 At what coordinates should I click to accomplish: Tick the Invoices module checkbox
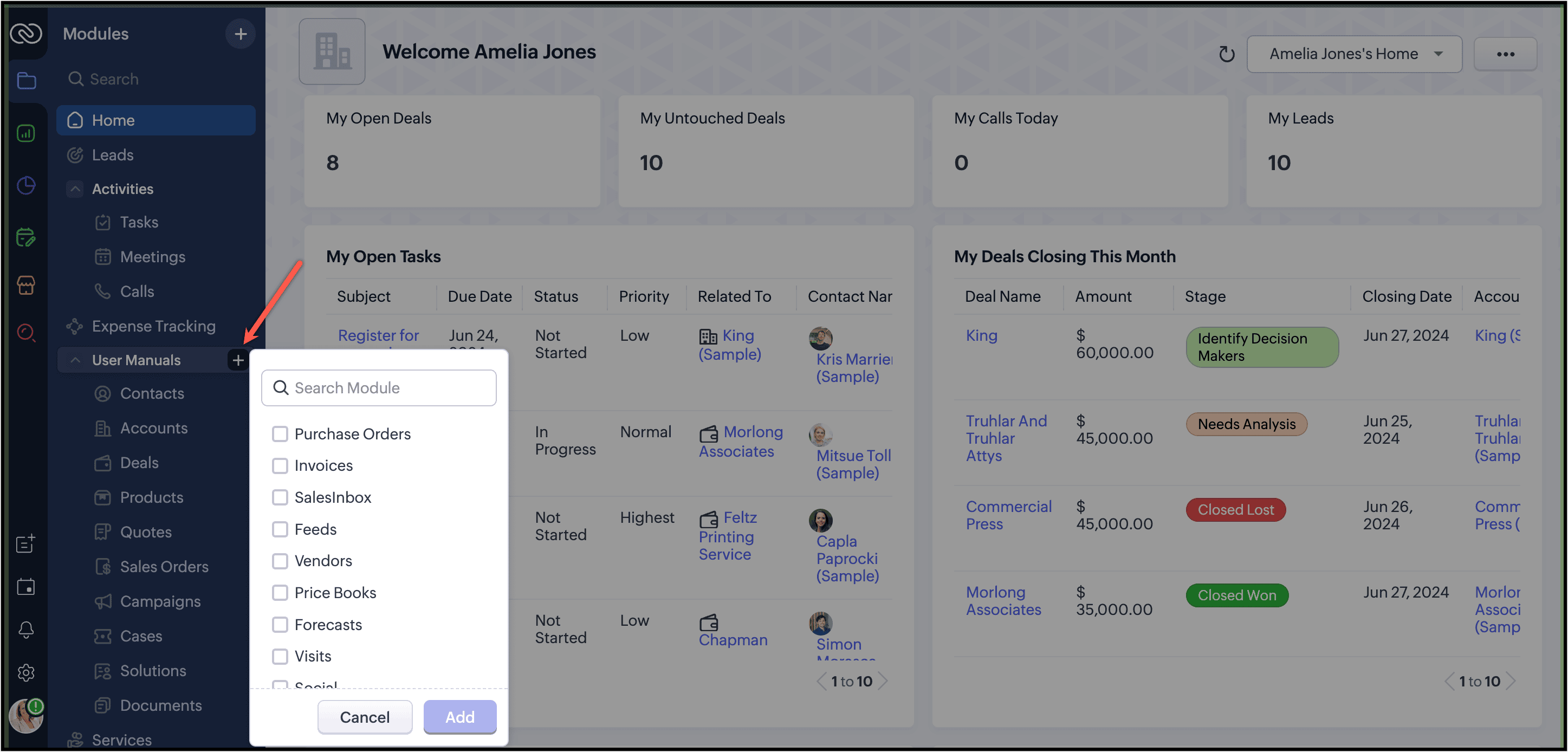point(280,465)
